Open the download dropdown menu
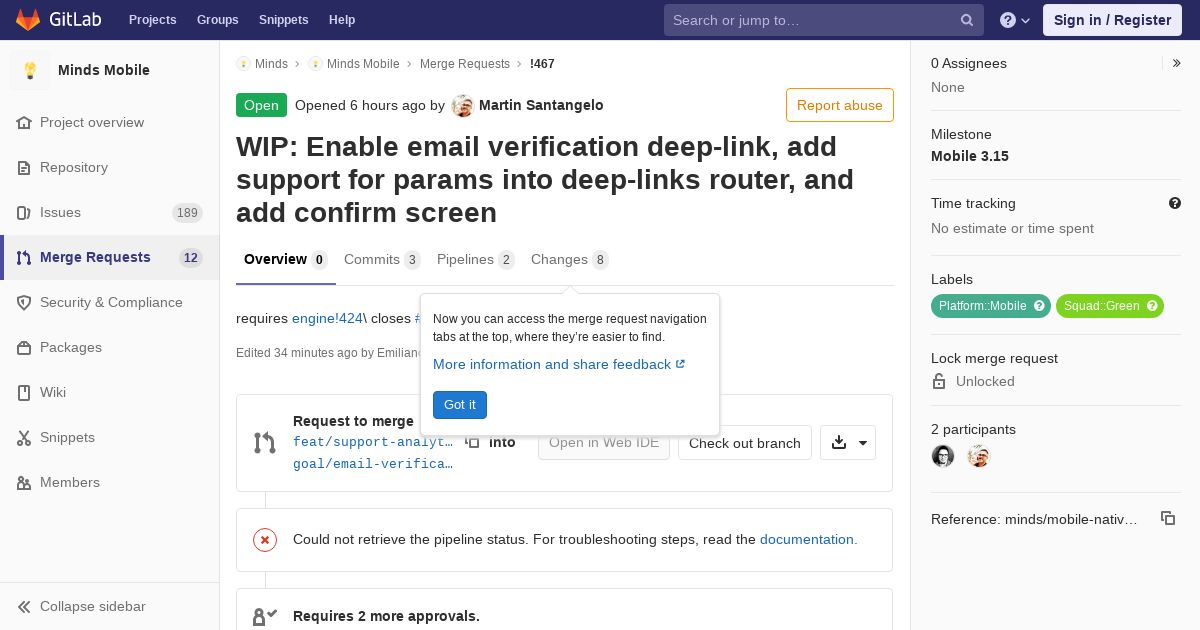The width and height of the screenshot is (1200, 630). pos(848,443)
